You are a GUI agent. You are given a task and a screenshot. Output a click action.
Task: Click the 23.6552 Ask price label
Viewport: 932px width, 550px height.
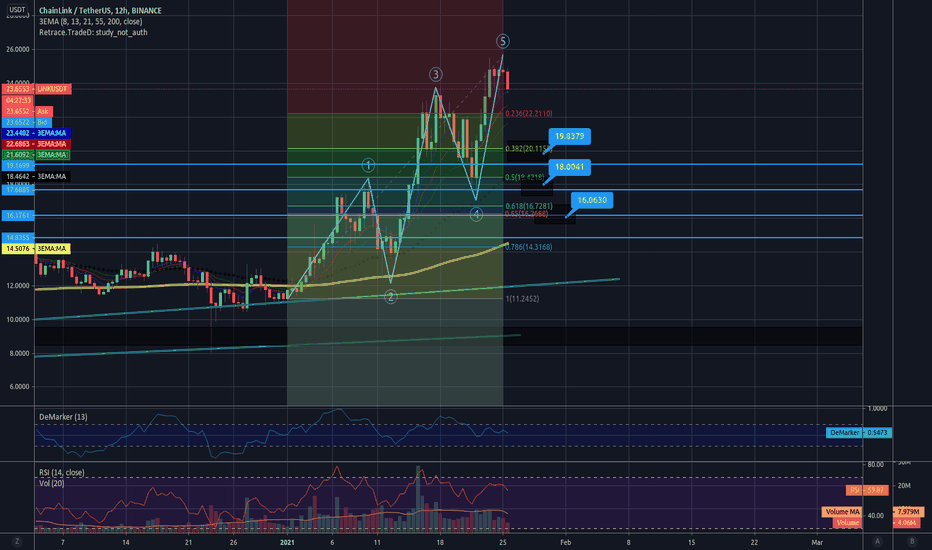(27, 111)
